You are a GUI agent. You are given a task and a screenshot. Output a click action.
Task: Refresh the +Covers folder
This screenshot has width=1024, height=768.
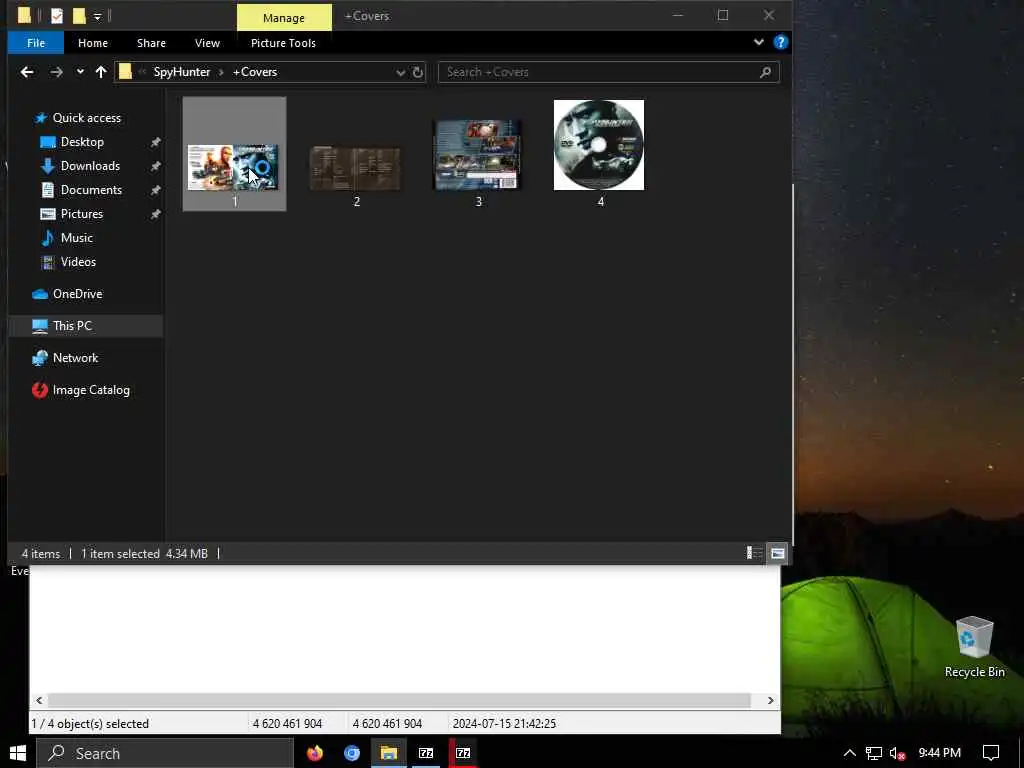pyautogui.click(x=418, y=72)
